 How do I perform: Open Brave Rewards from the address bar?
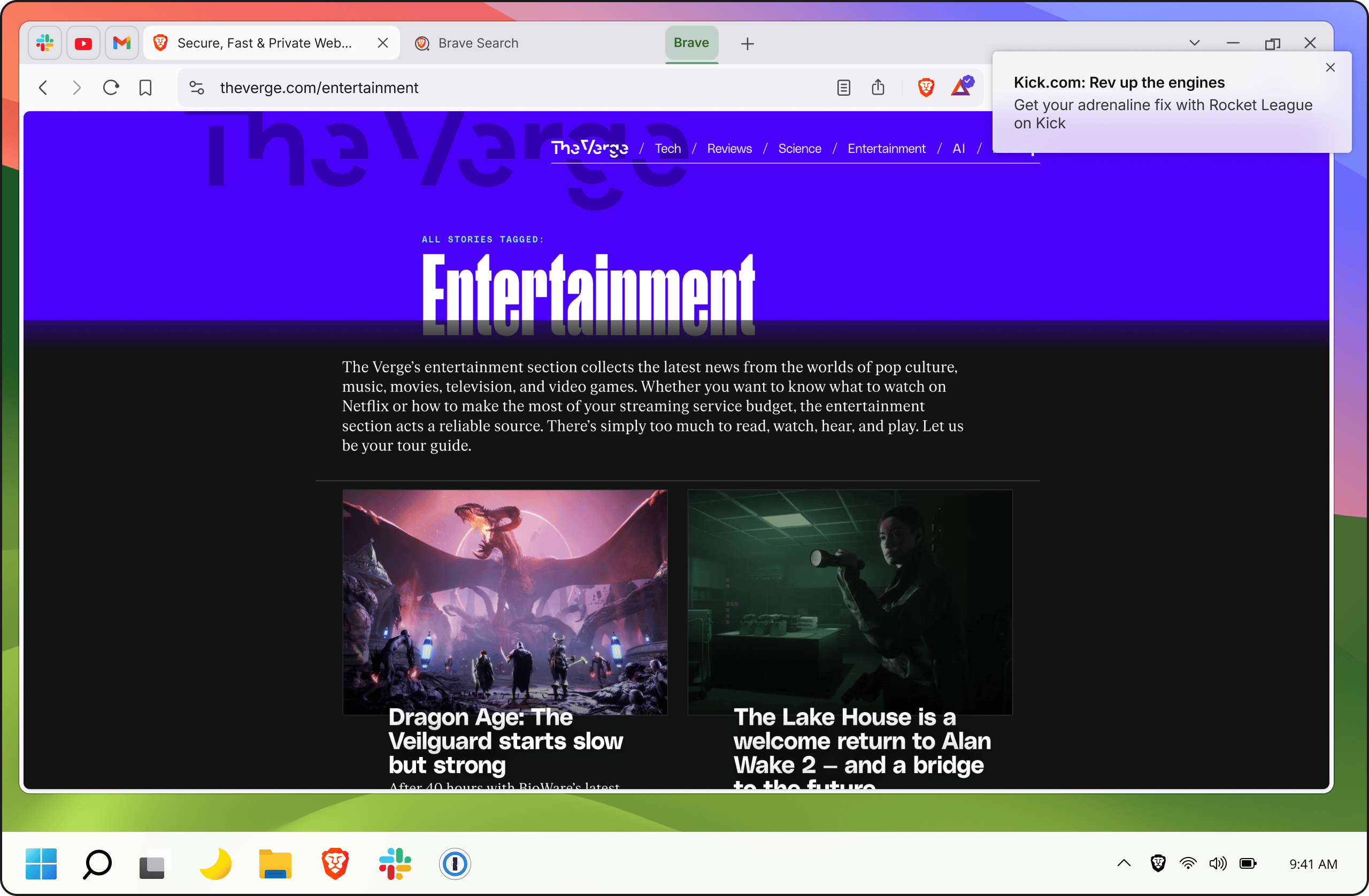click(x=961, y=88)
